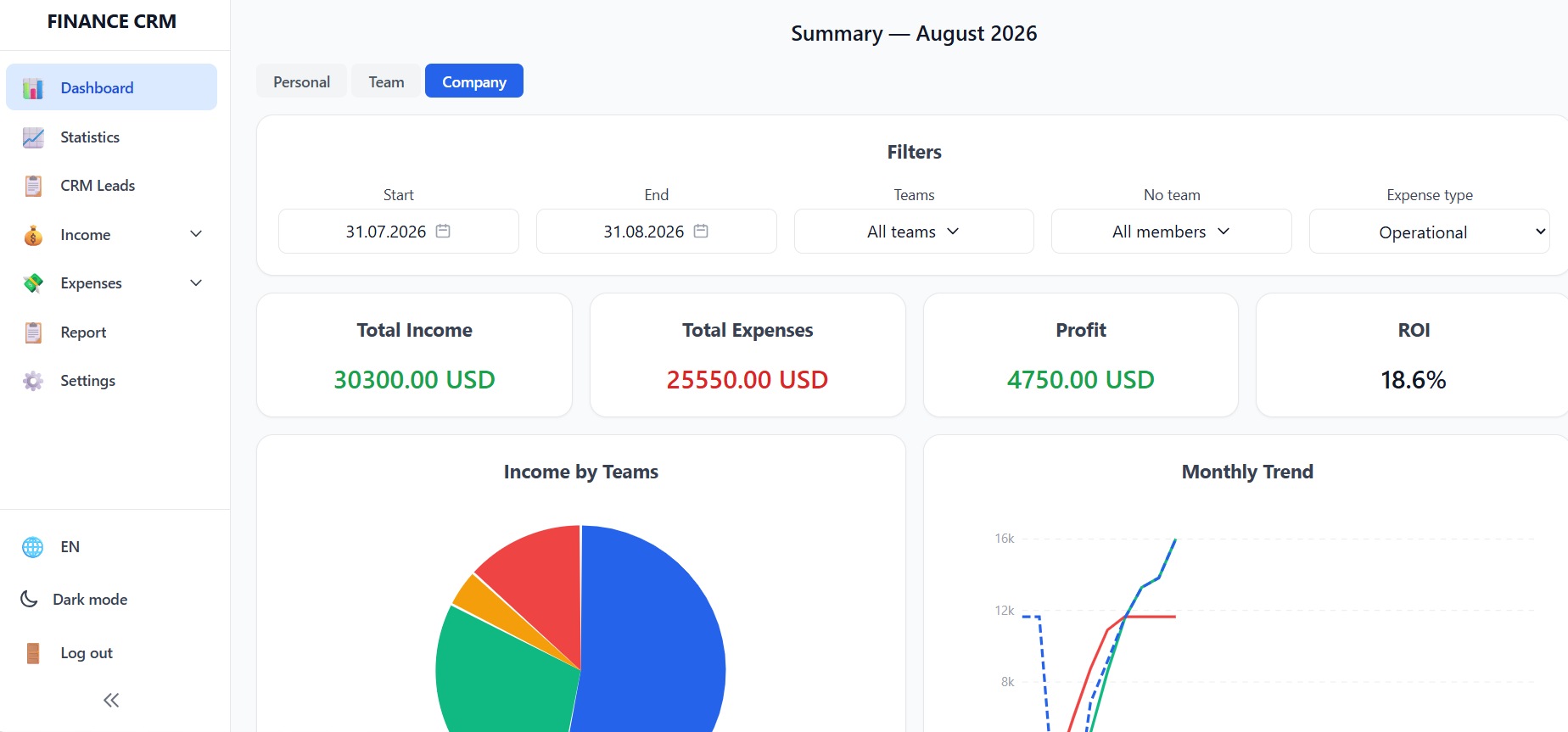
Task: Open the Start date calendar picker icon
Action: point(443,231)
